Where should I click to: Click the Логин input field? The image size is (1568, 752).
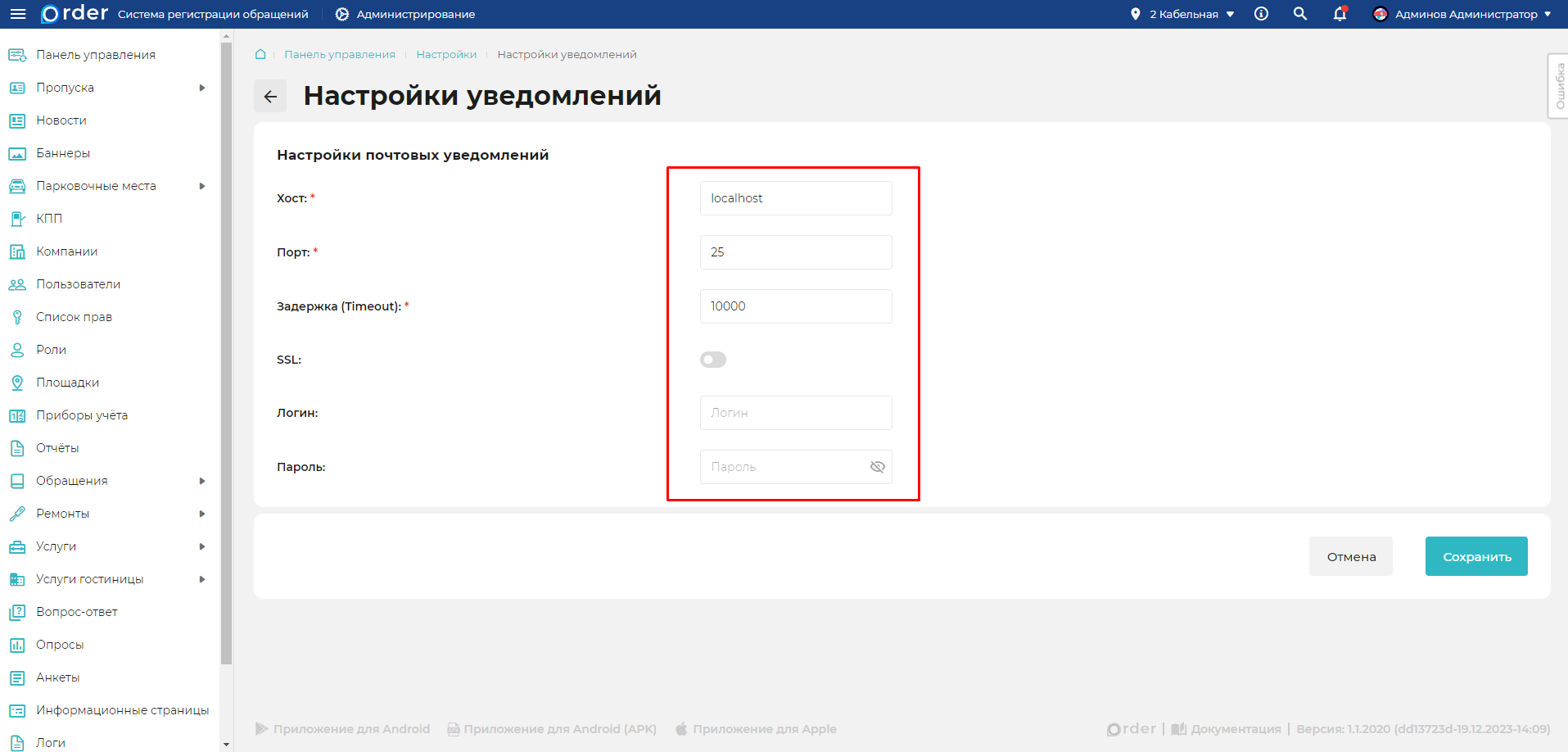[x=795, y=412]
